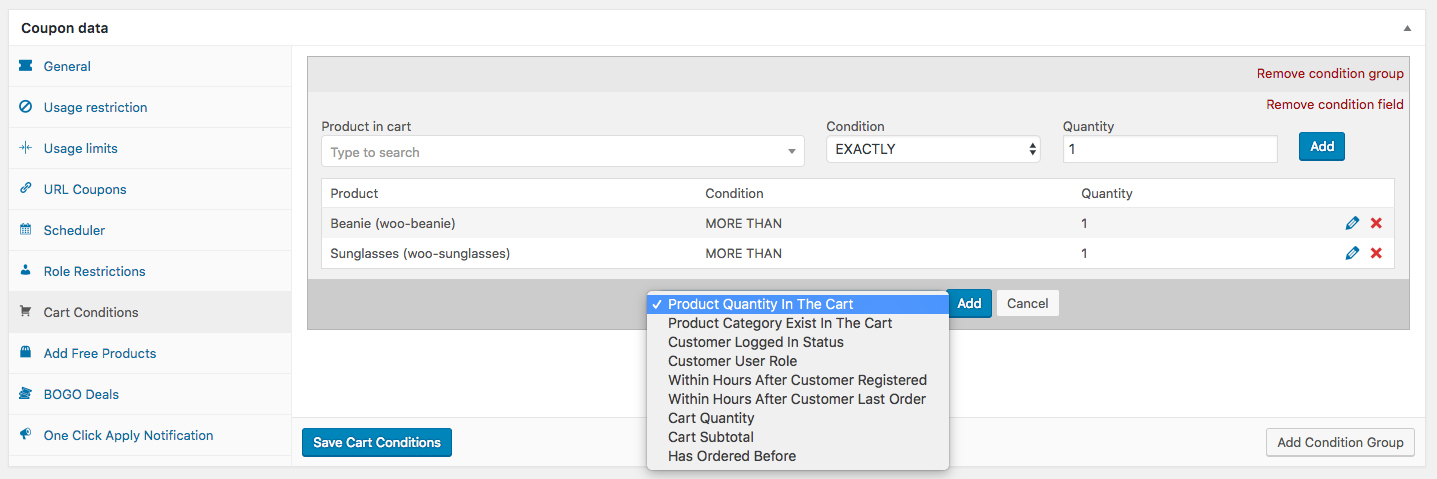Click the edit pencil for Sunglasses row
1437x479 pixels.
click(1352, 253)
